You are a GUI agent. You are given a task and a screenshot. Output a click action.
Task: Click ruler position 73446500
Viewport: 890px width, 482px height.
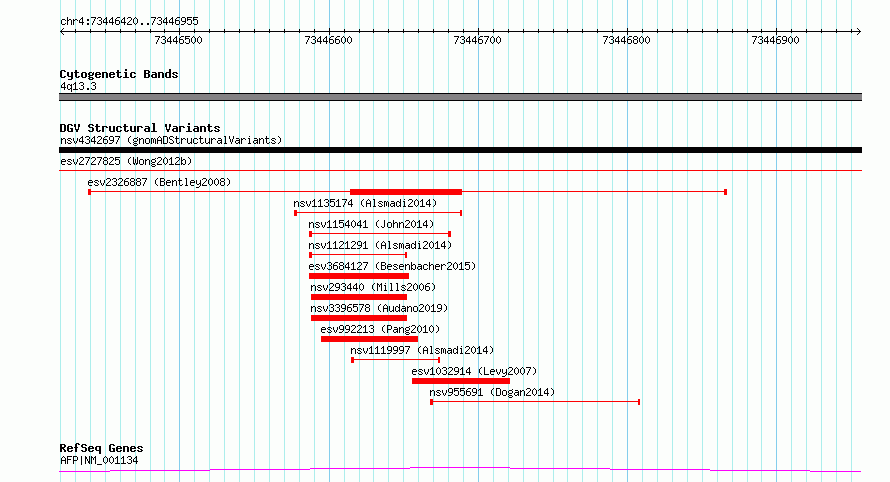point(179,40)
